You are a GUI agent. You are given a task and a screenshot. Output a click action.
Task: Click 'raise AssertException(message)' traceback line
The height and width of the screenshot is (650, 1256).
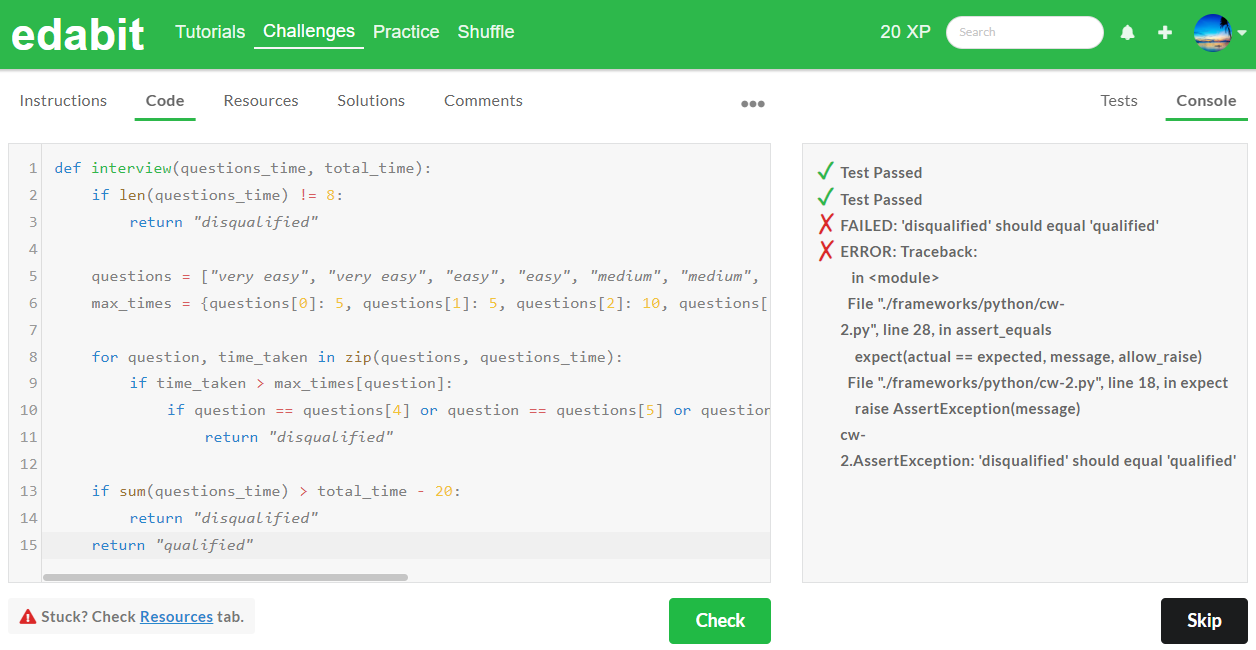click(967, 408)
